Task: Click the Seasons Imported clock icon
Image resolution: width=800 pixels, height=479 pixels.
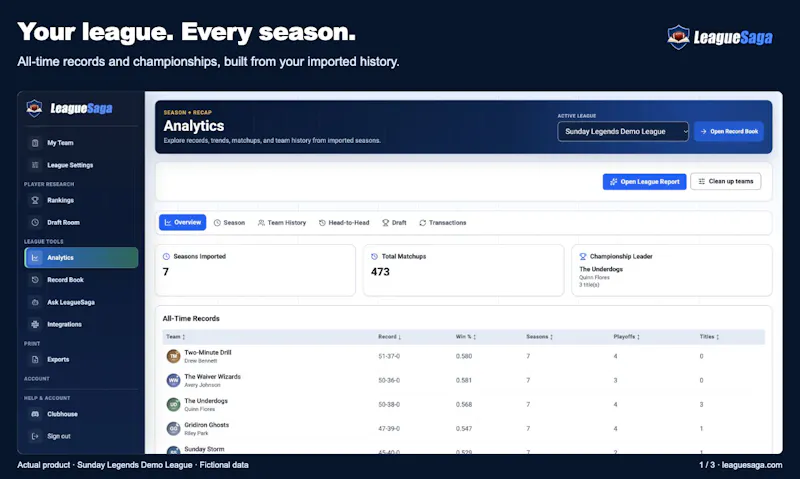Action: point(166,256)
